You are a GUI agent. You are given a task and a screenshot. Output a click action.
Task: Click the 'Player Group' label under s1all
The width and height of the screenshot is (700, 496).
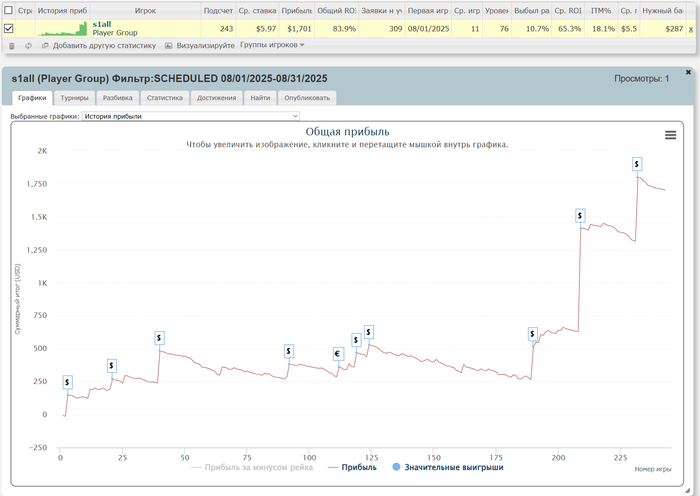115,33
